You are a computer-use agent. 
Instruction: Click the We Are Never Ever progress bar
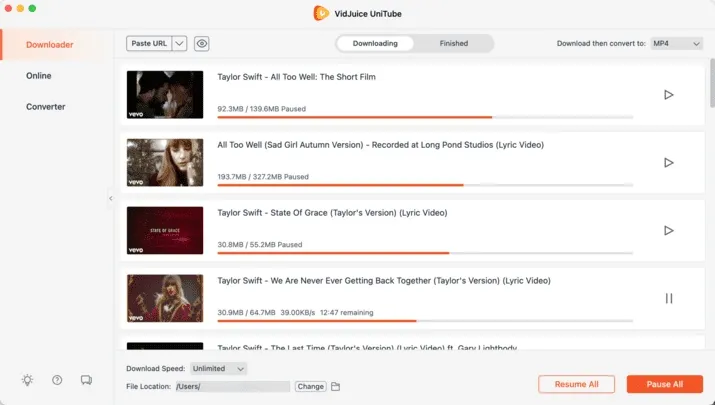click(x=425, y=321)
